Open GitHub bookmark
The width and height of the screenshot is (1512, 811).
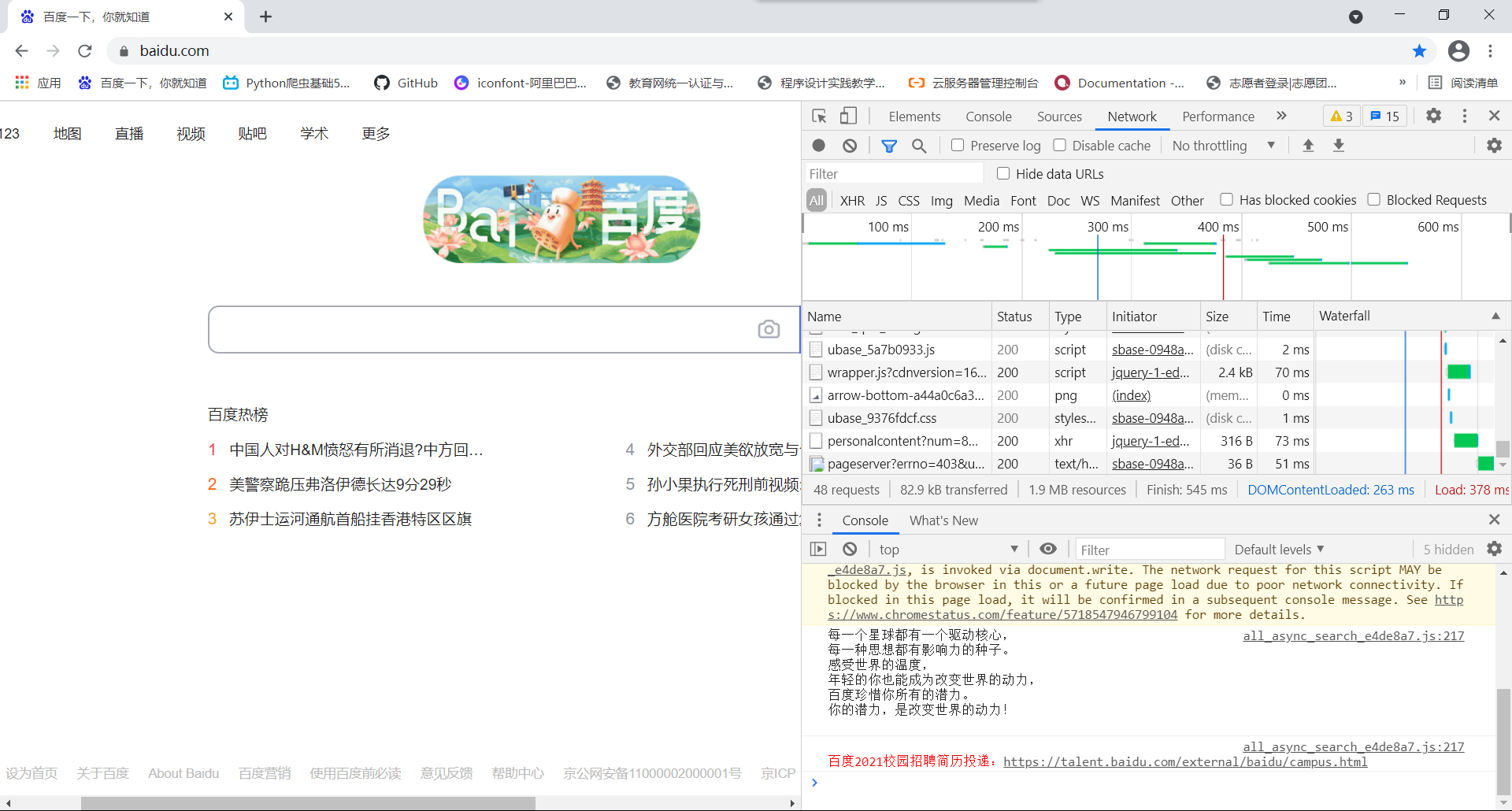click(x=406, y=83)
